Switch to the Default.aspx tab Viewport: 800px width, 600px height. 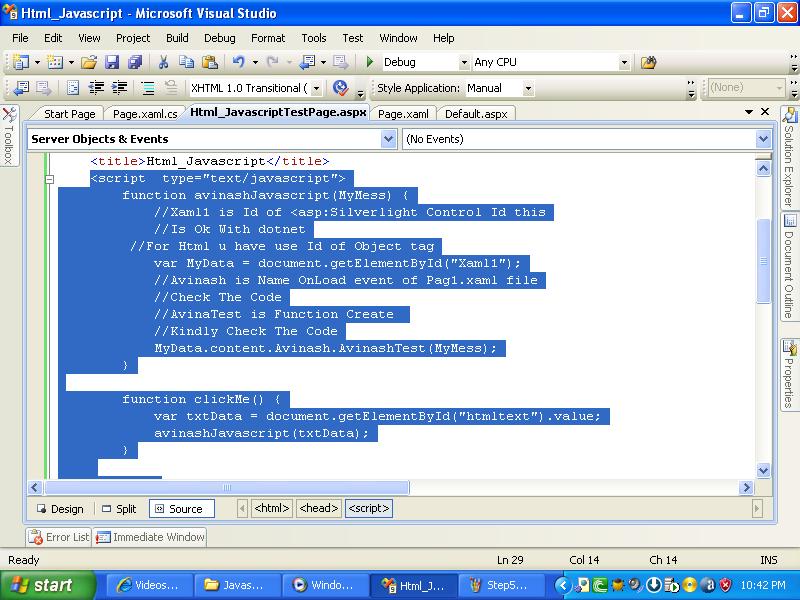click(x=476, y=114)
